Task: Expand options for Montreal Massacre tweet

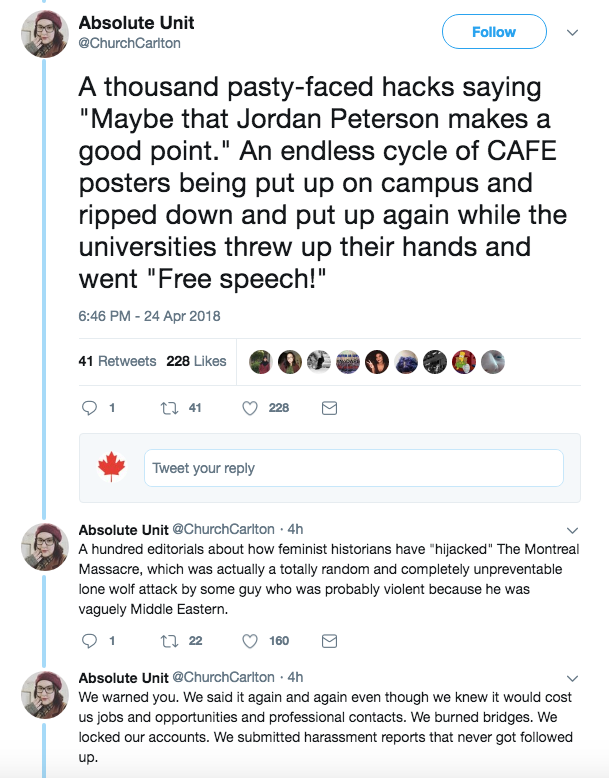Action: point(573,529)
